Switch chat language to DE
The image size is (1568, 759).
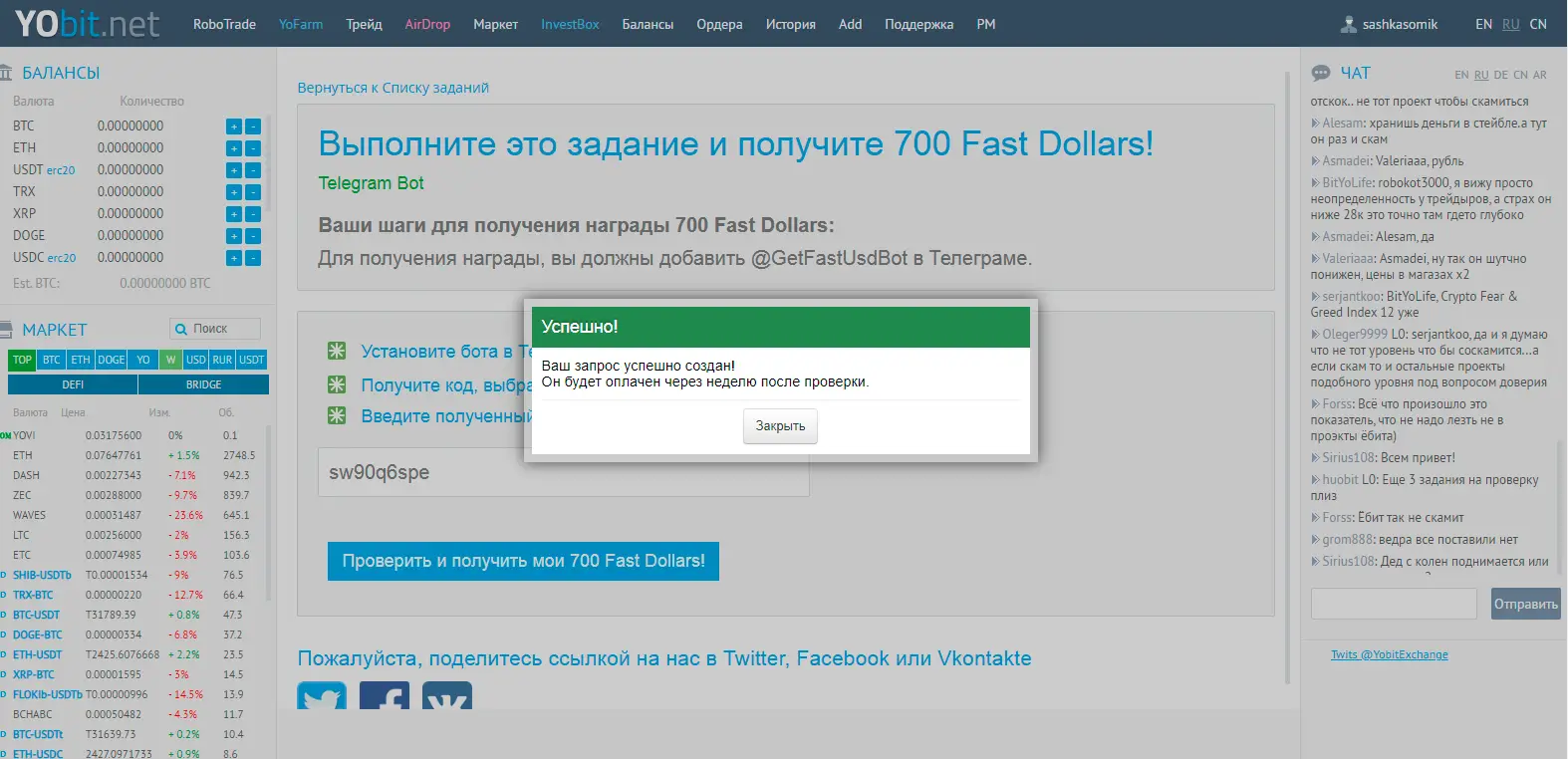1501,75
